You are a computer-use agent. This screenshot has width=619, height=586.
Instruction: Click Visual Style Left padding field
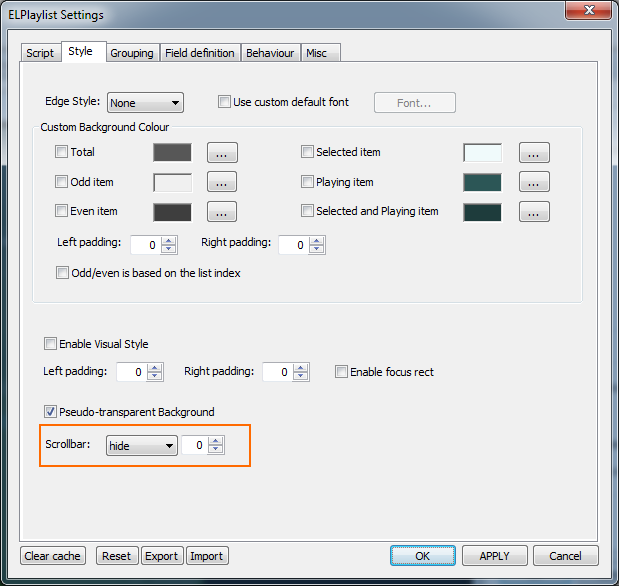click(x=131, y=372)
